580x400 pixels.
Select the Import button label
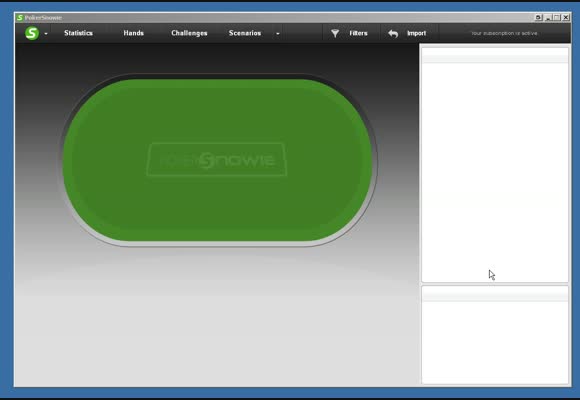tap(417, 33)
